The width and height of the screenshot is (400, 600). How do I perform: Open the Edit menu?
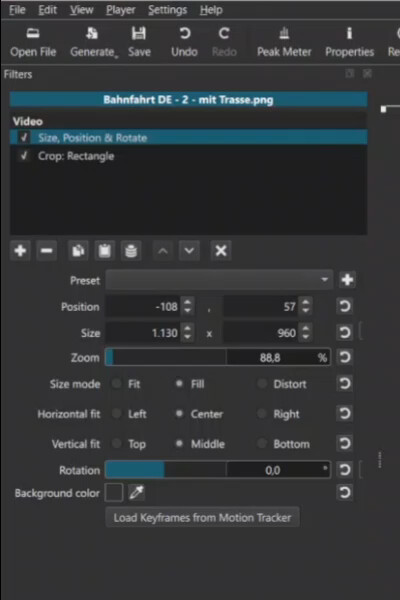[47, 10]
